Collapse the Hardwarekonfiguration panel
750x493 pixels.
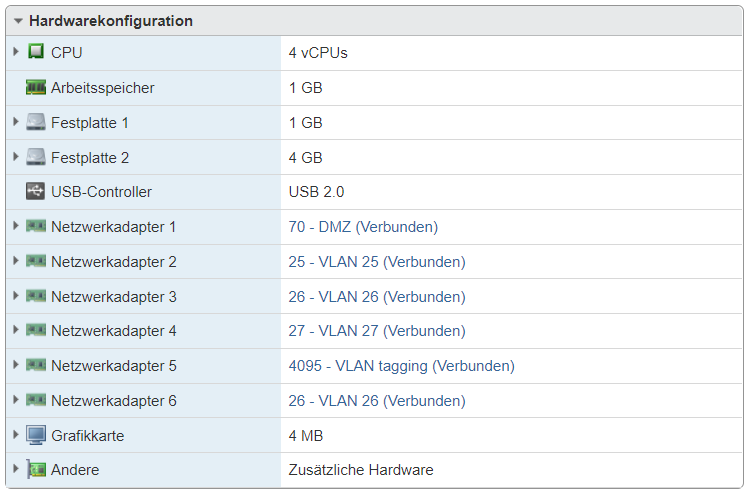[x=18, y=21]
